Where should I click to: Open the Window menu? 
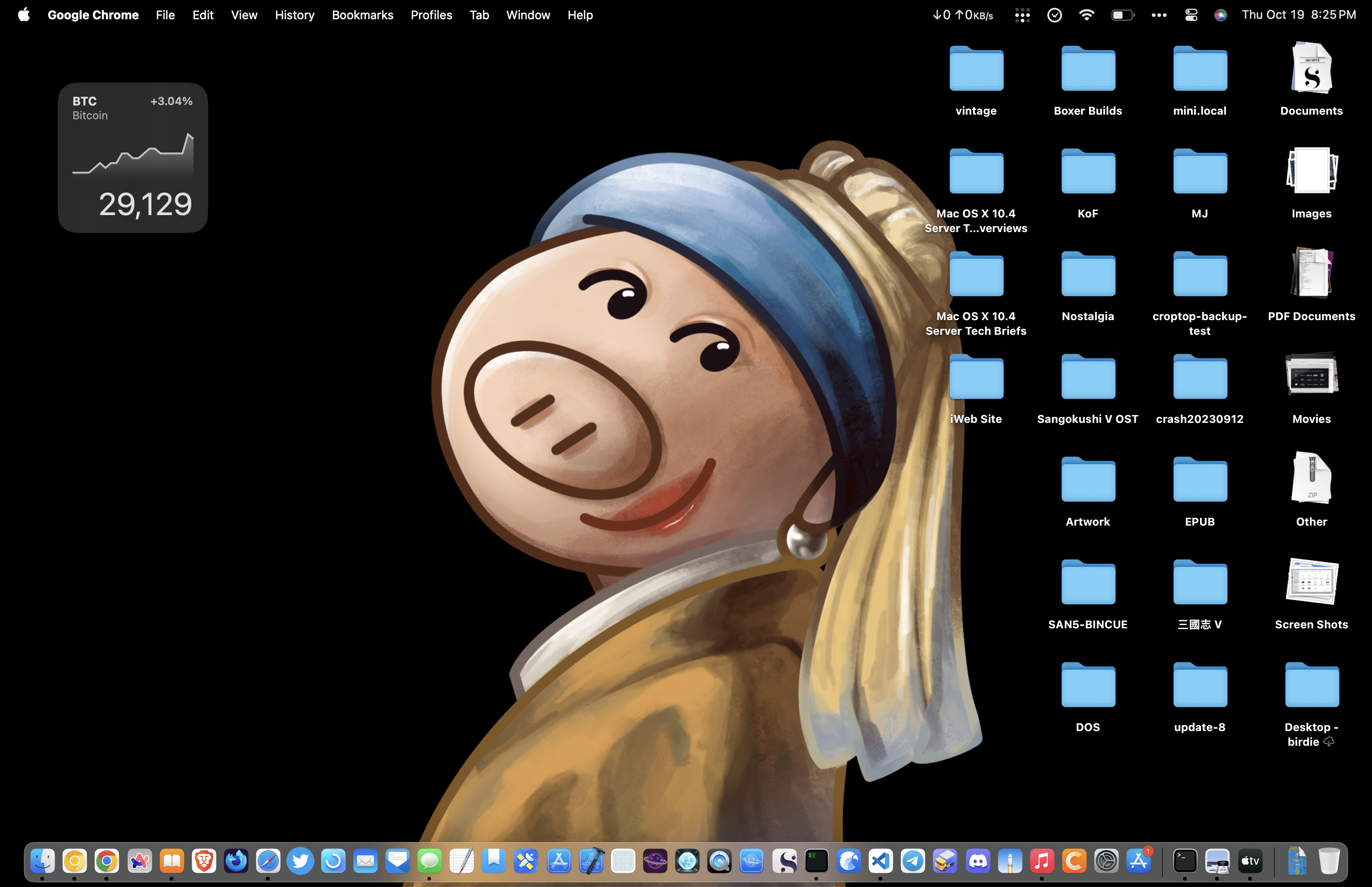point(528,15)
